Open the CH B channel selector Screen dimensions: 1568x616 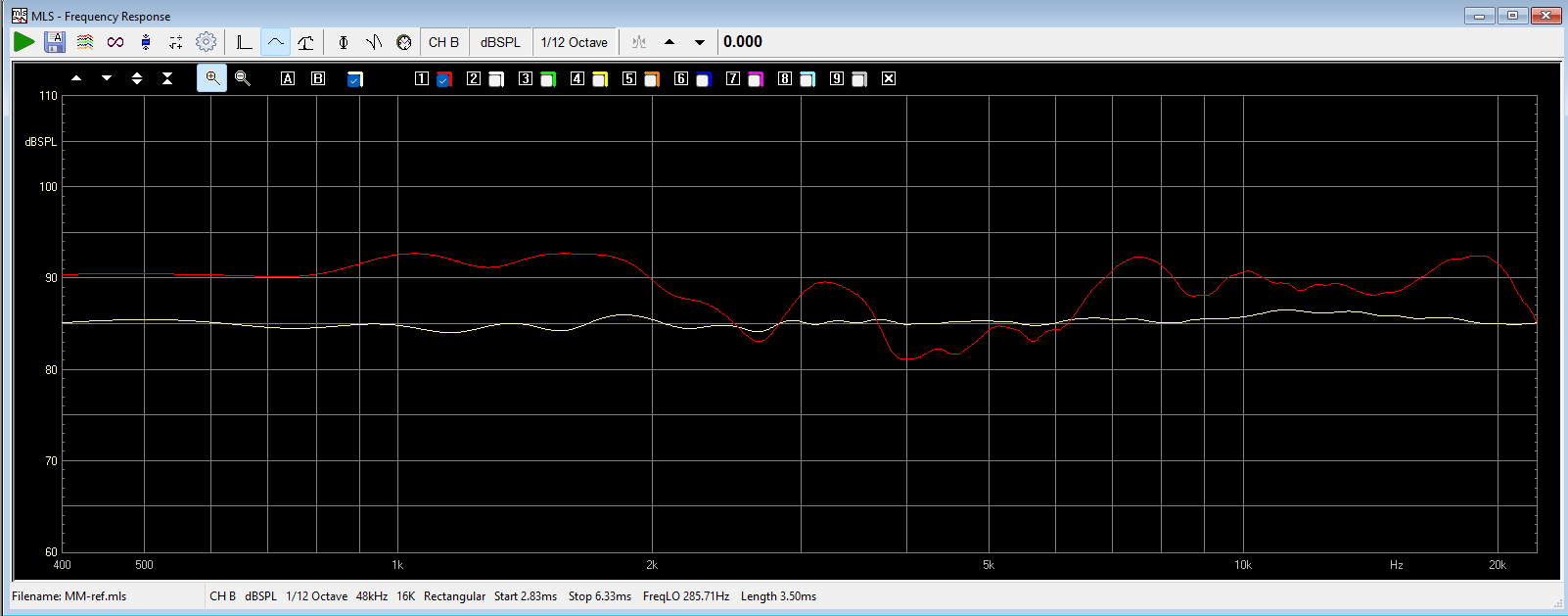click(443, 42)
